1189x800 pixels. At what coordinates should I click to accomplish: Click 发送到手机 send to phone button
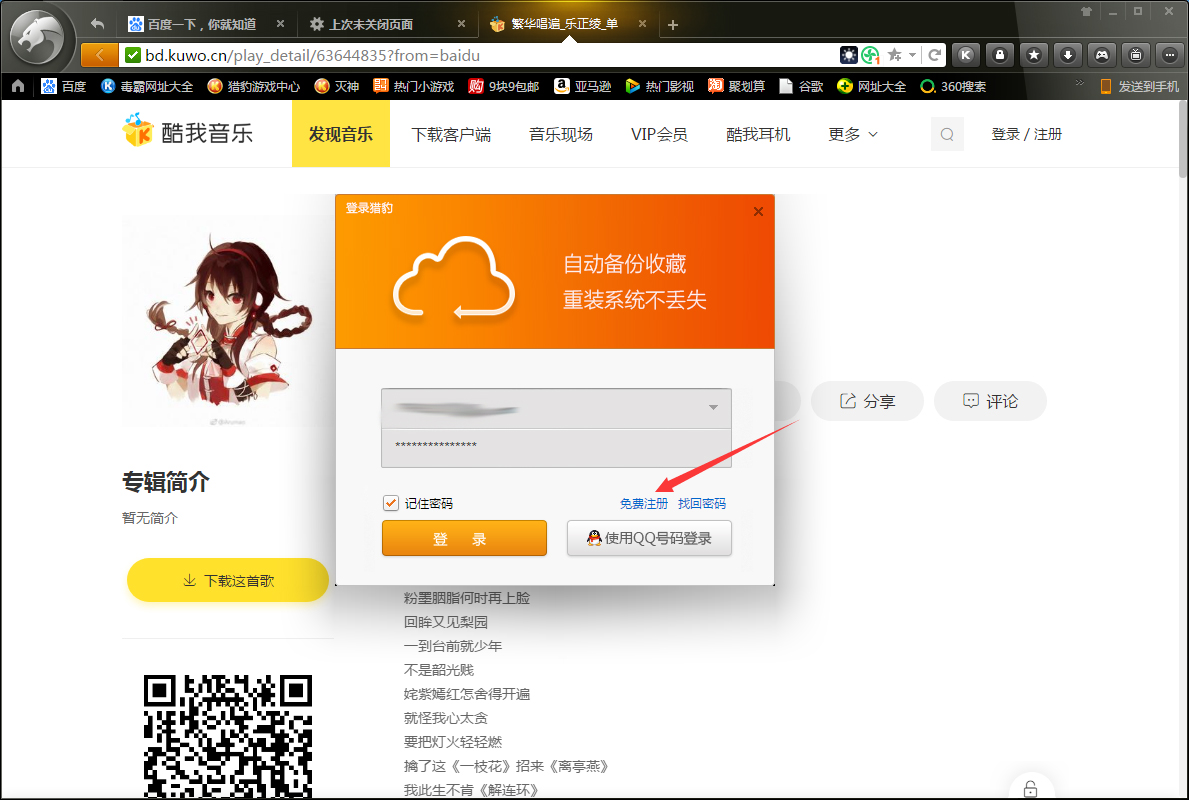(1140, 86)
